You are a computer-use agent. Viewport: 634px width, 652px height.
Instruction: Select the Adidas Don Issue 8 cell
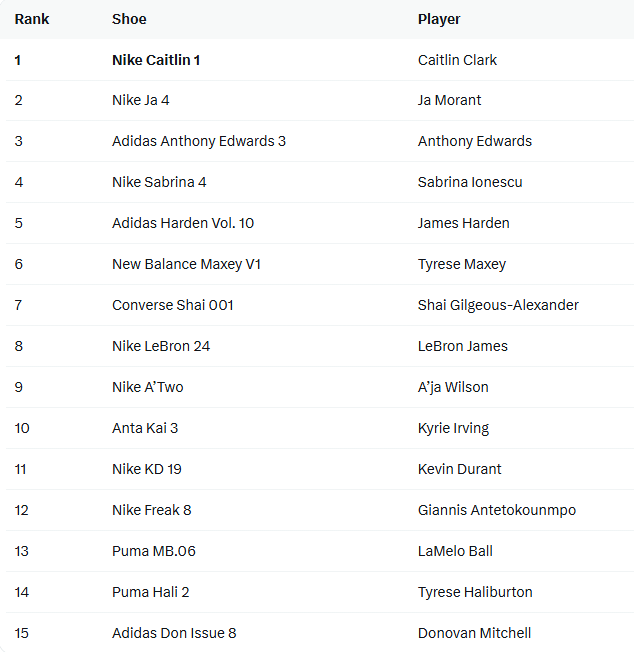174,633
